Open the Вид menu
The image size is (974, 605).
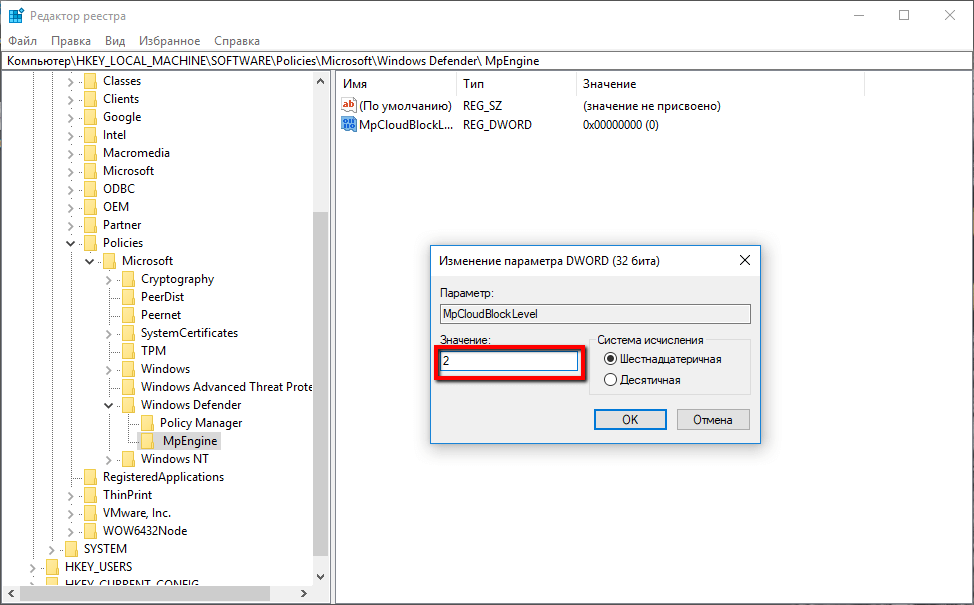pyautogui.click(x=115, y=41)
